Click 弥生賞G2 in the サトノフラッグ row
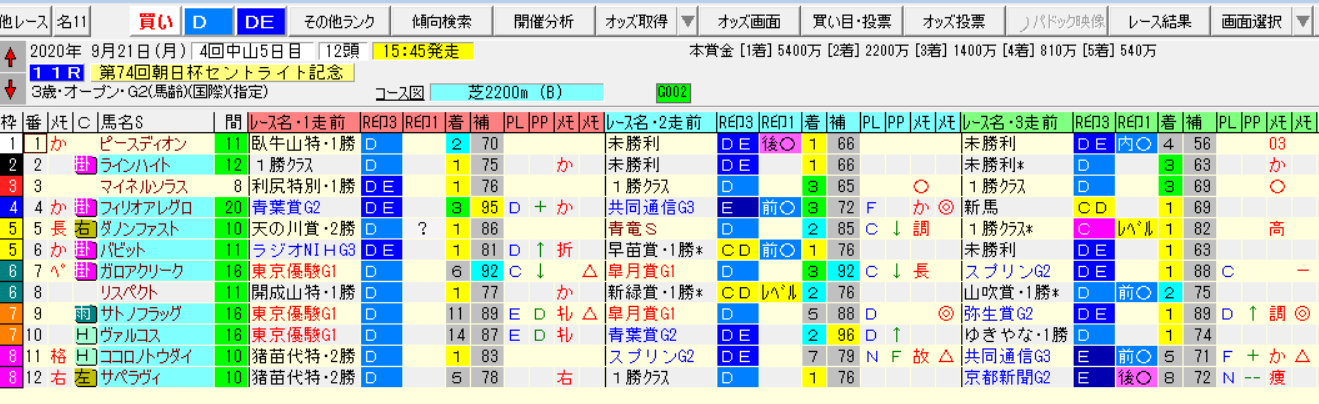This screenshot has height=404, width=1319. (x=999, y=314)
